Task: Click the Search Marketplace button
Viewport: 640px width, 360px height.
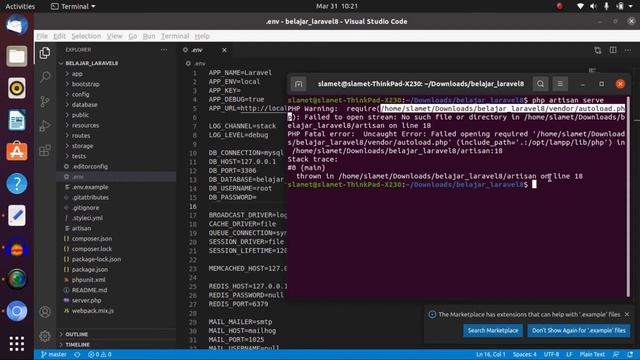Action: (x=493, y=330)
